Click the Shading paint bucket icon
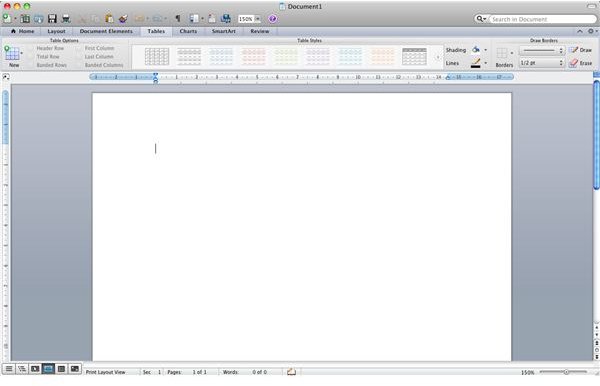The height and width of the screenshot is (386, 600). pos(476,50)
